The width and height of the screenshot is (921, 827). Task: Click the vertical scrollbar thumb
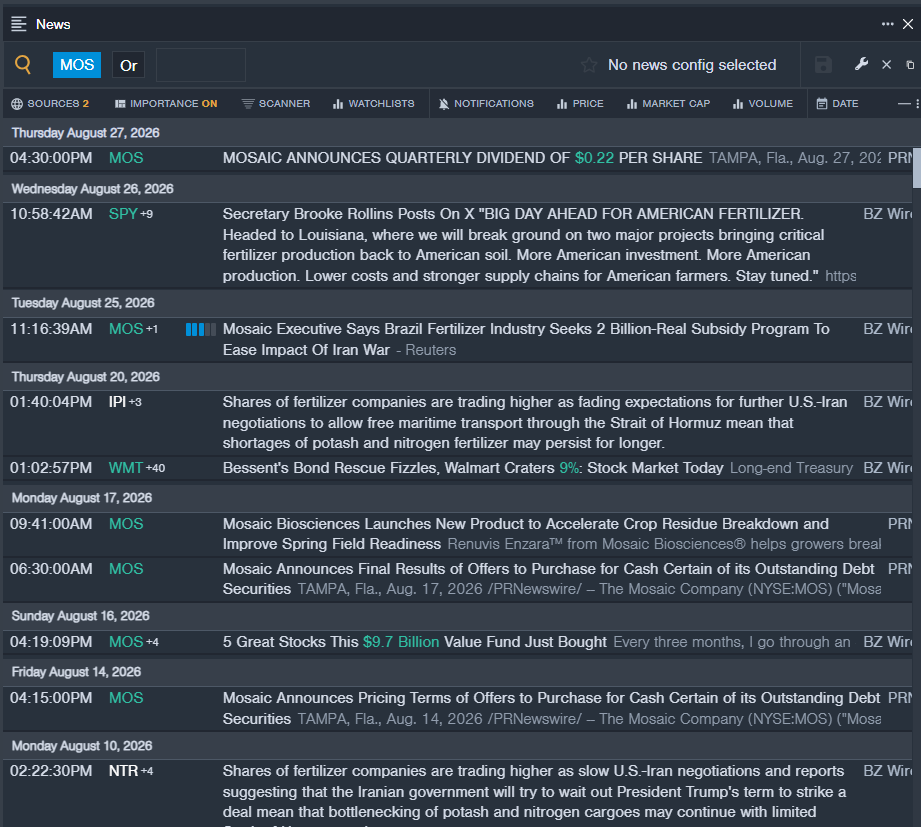coord(916,167)
